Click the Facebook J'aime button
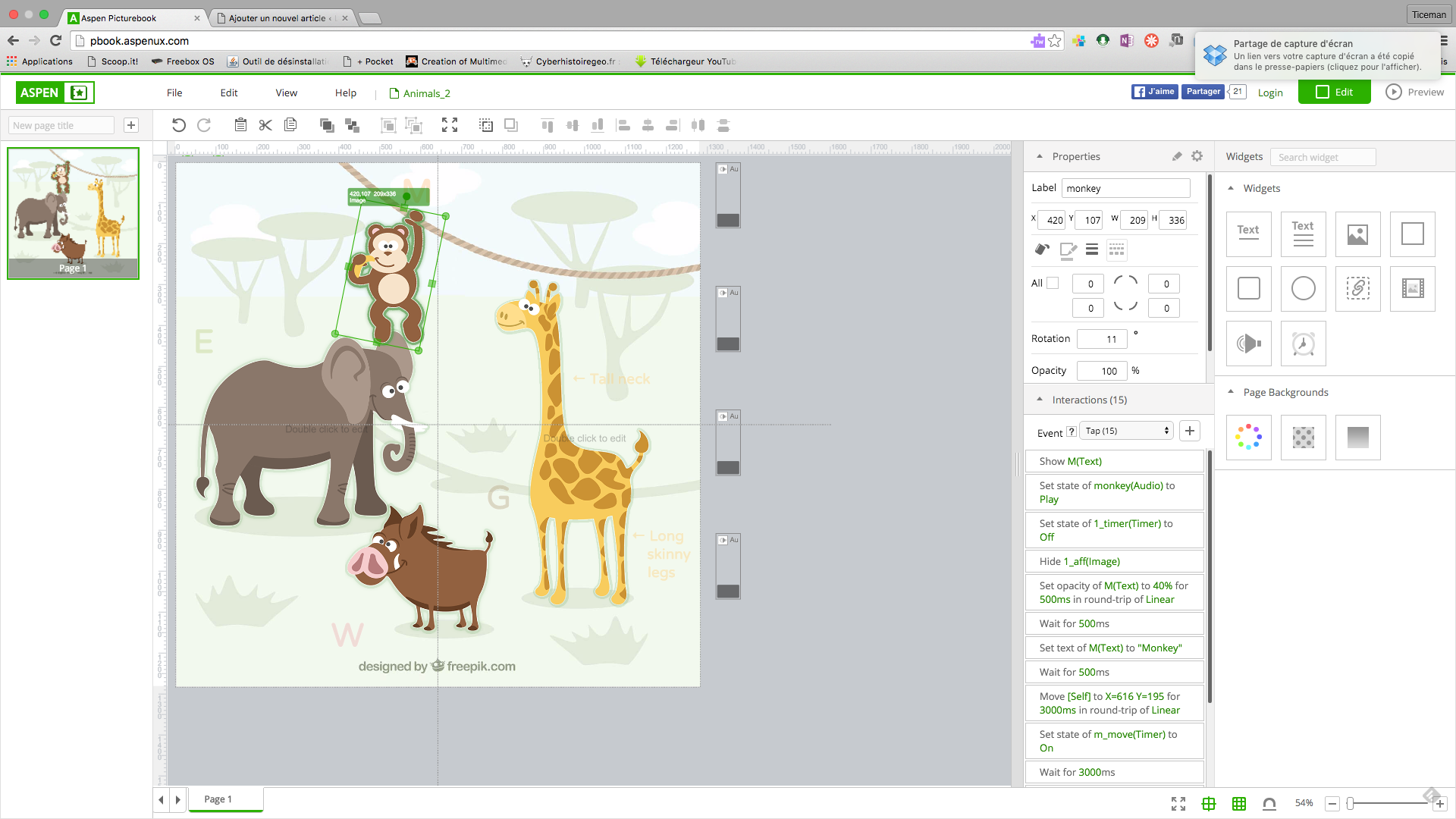1456x819 pixels. point(1154,92)
